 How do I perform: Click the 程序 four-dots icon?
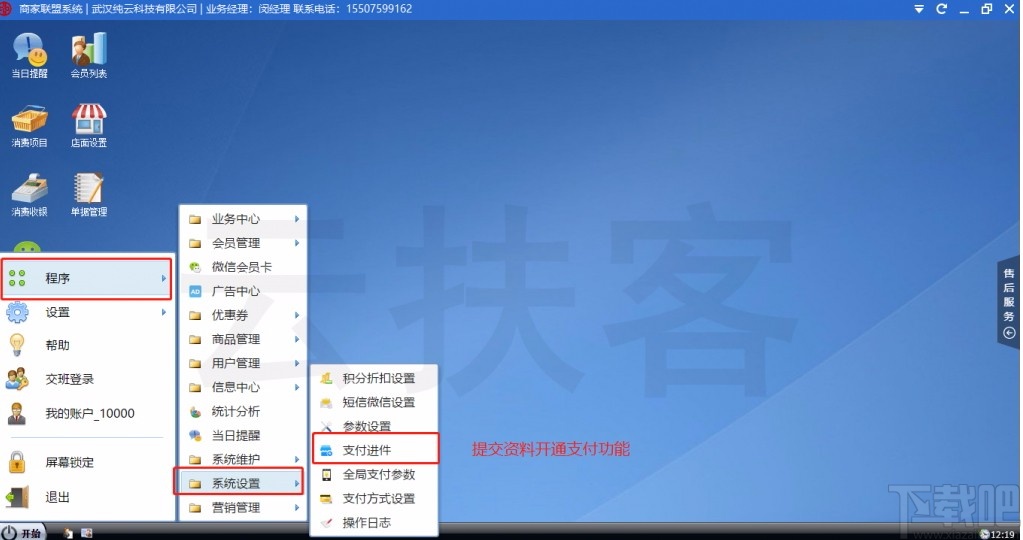coord(17,278)
